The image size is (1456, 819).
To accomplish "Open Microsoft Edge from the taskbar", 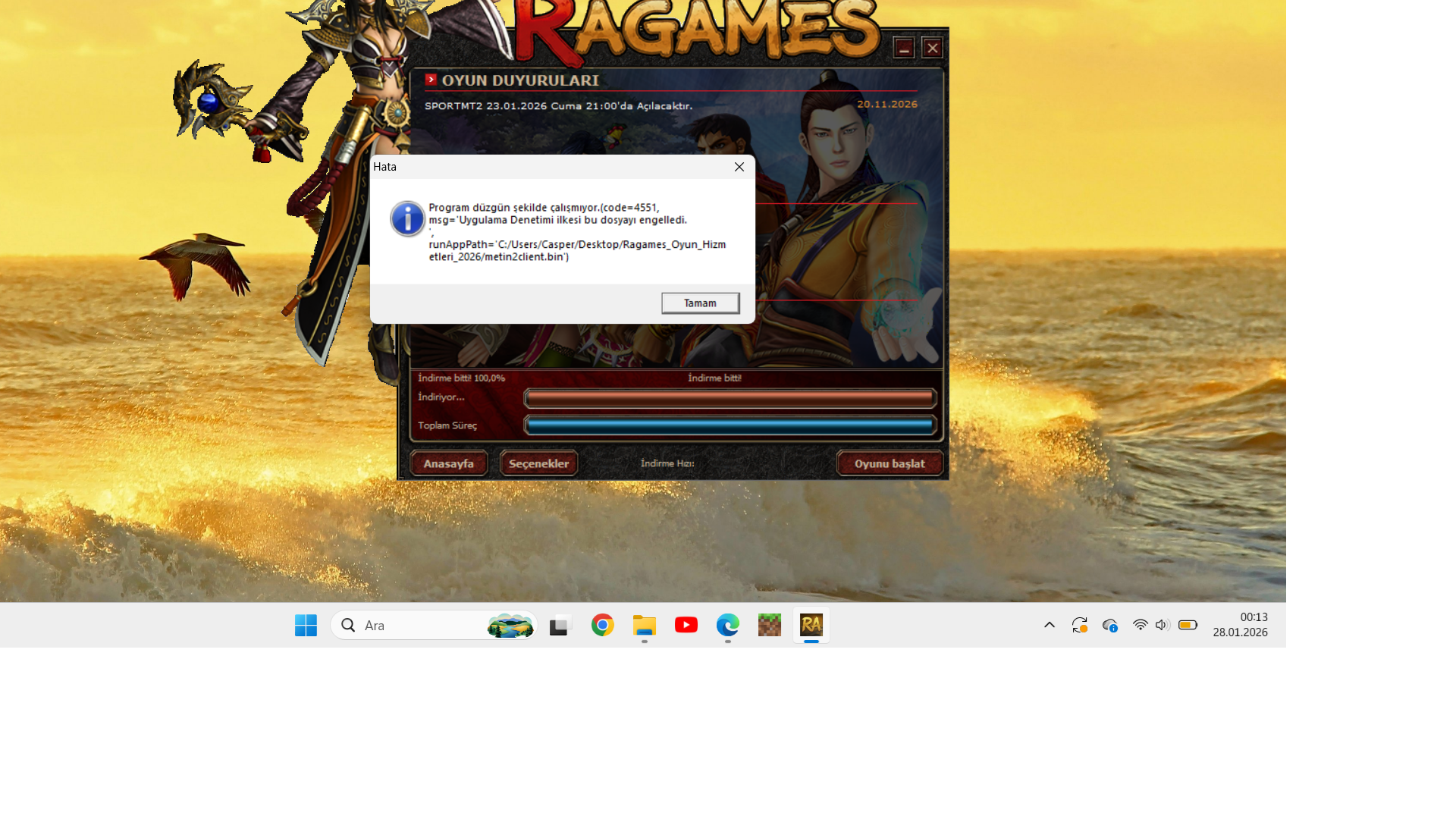I will tap(728, 626).
